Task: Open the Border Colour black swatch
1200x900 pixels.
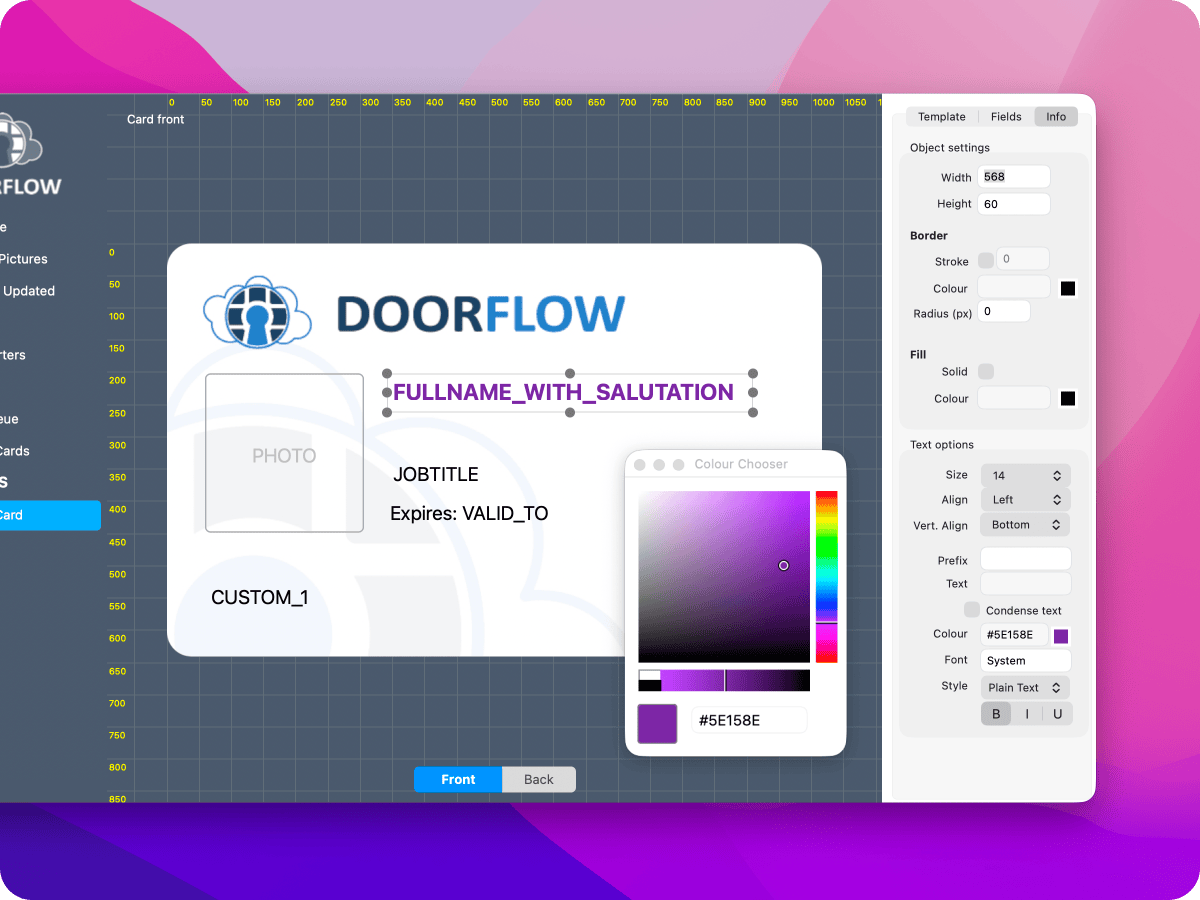Action: (1068, 289)
